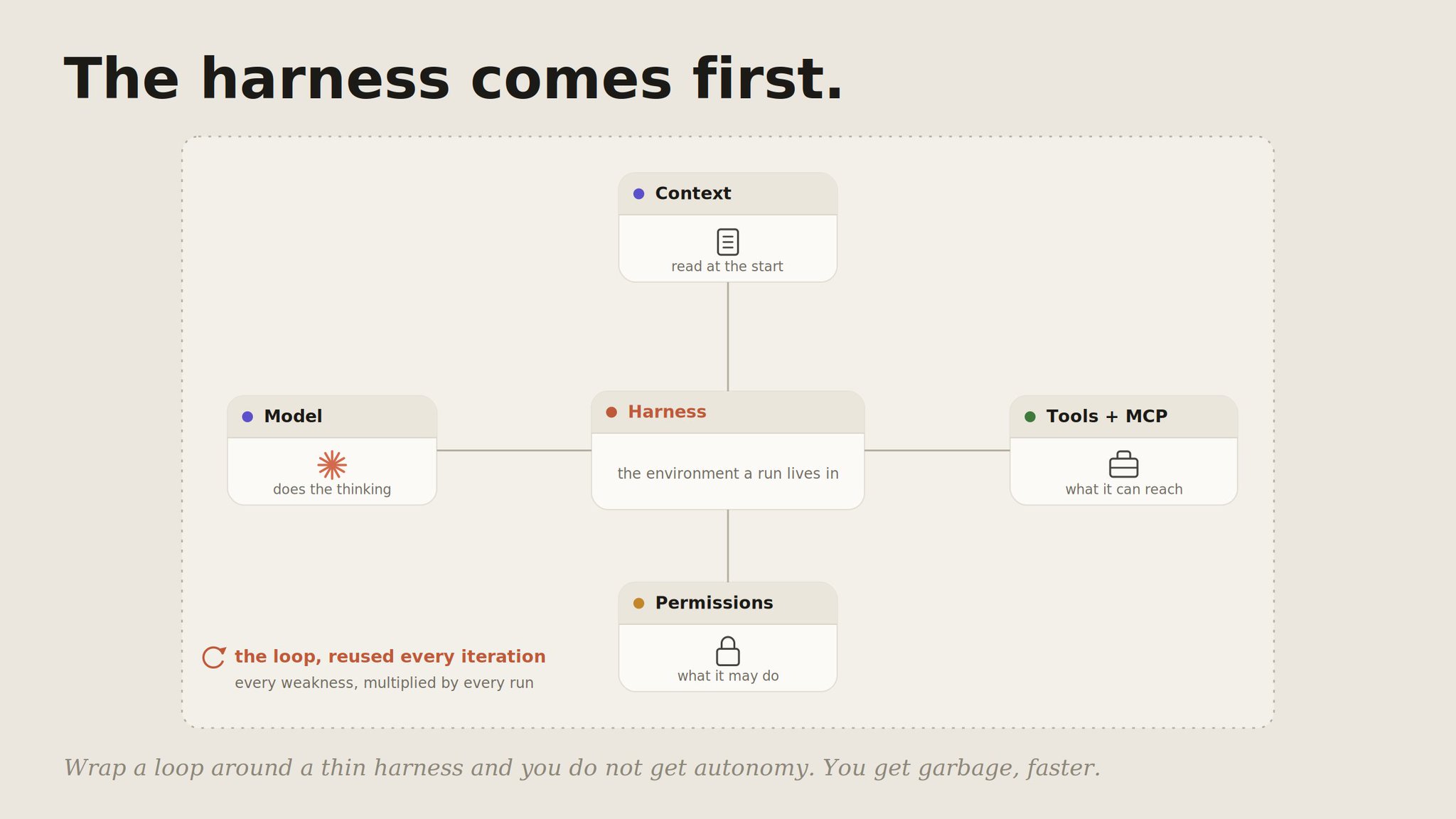The image size is (1456, 819).
Task: Click the toolbox icon in Tools + MCP
Action: click(x=1123, y=464)
